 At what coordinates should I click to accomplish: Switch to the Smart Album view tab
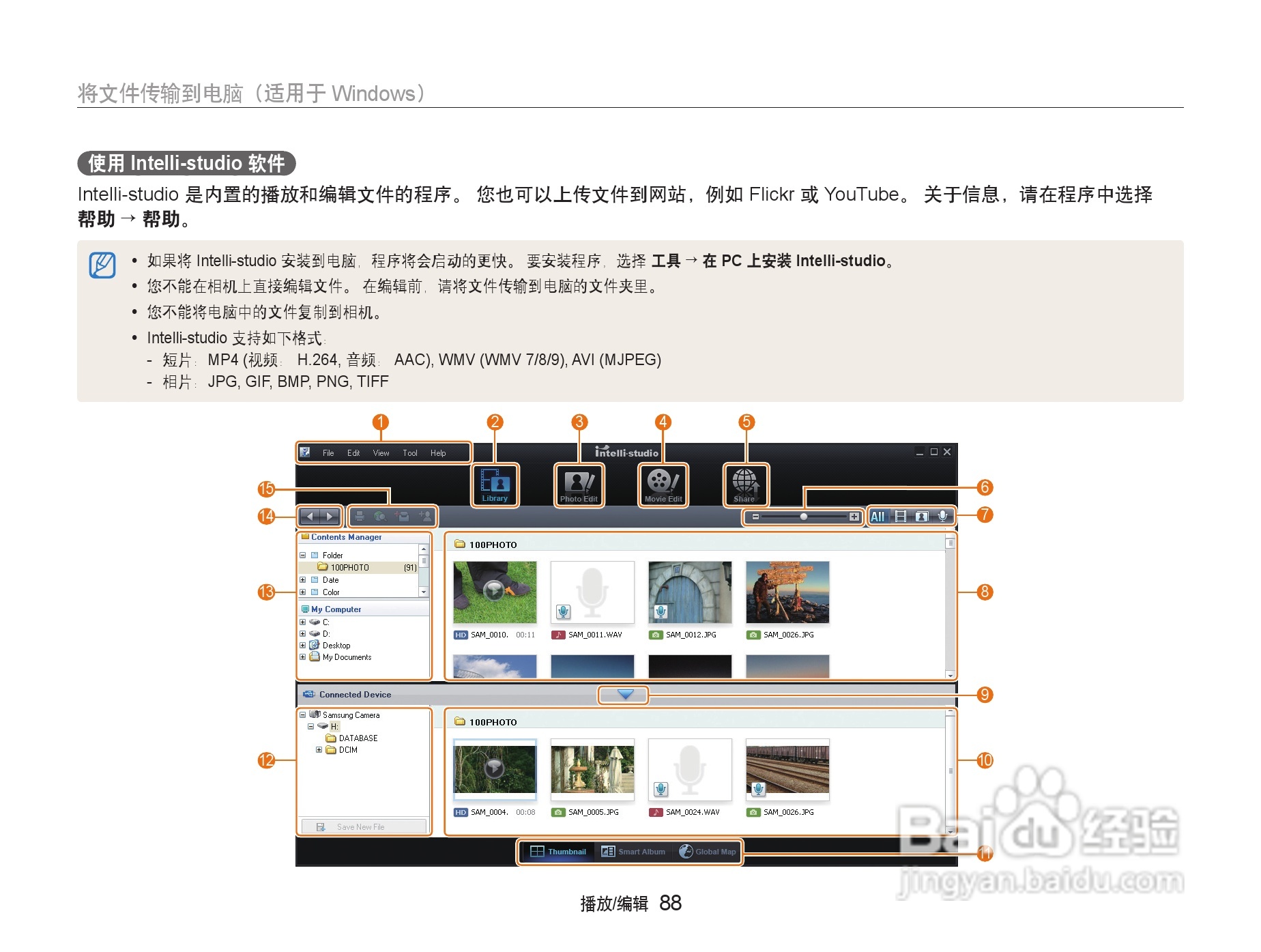633,851
